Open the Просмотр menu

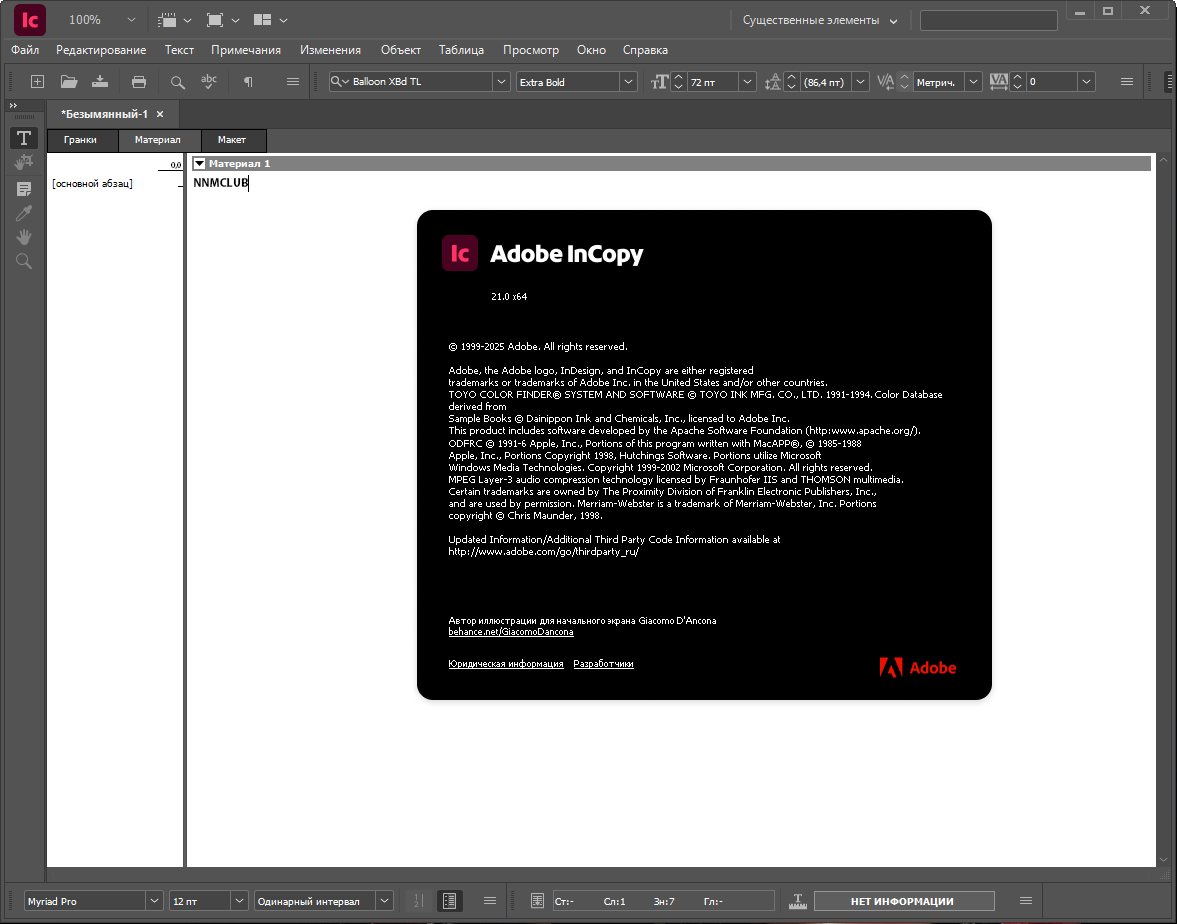coord(531,50)
